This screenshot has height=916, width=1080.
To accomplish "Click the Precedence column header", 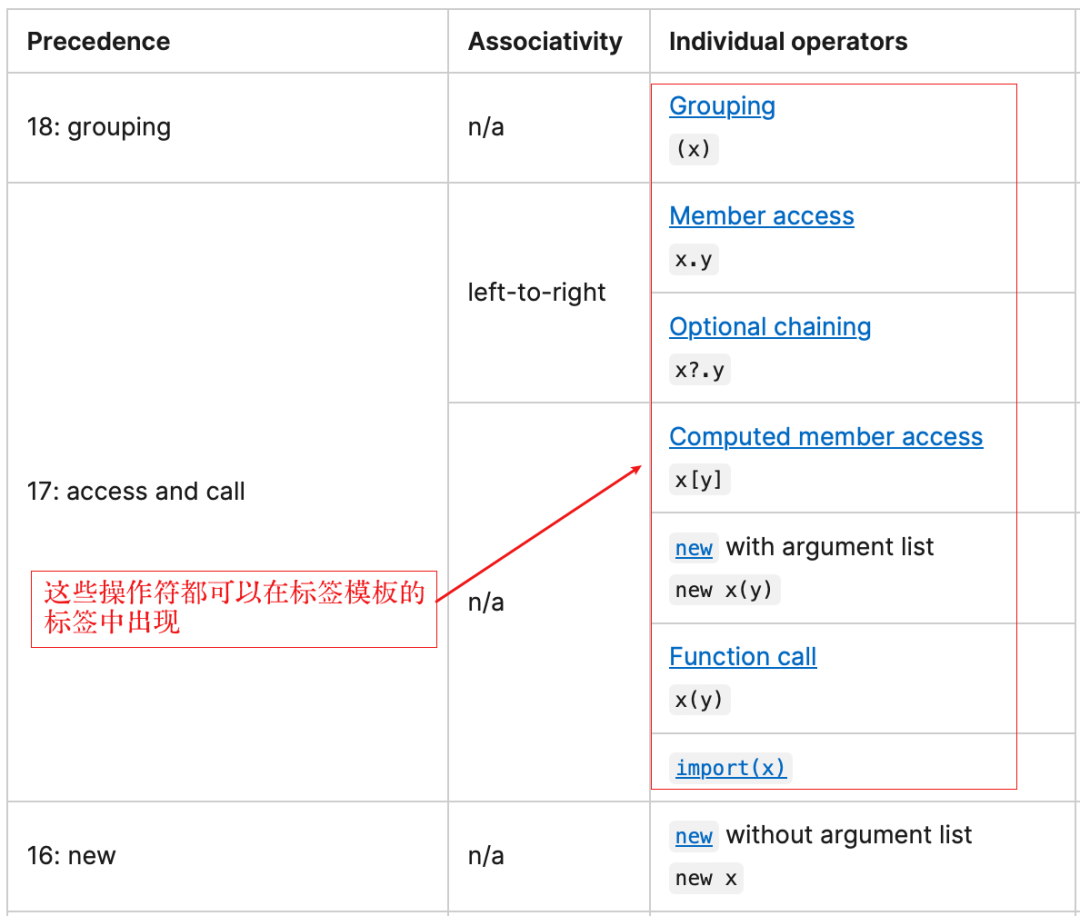I will 98,42.
